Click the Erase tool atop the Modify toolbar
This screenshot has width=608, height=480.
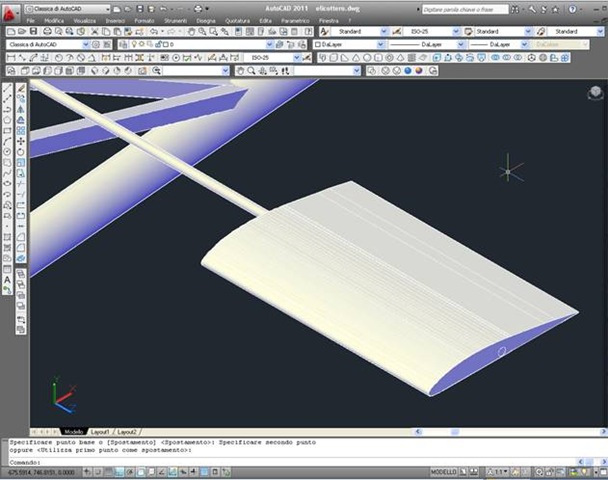[x=21, y=89]
